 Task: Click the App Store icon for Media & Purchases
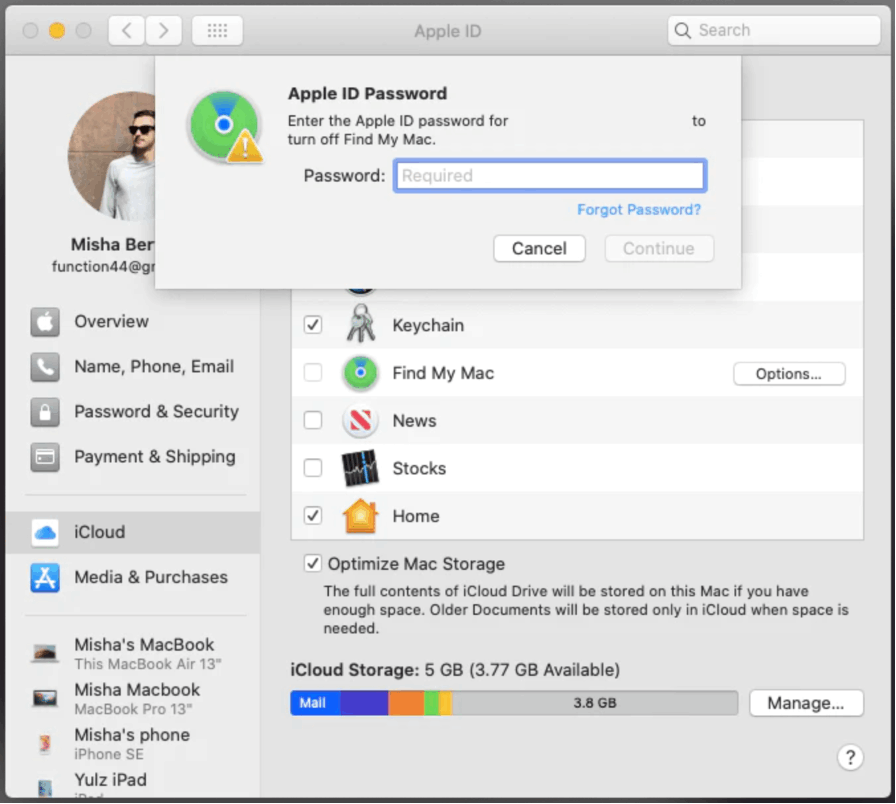(x=45, y=578)
